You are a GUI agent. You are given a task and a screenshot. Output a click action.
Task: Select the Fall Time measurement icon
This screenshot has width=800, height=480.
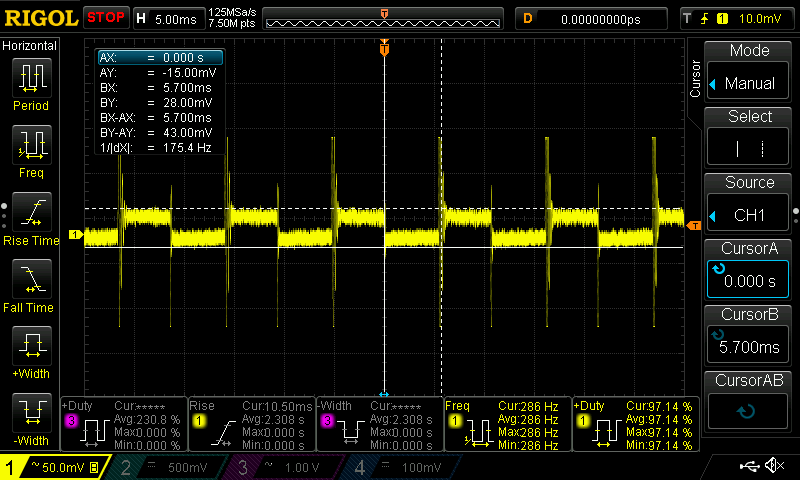[x=32, y=279]
